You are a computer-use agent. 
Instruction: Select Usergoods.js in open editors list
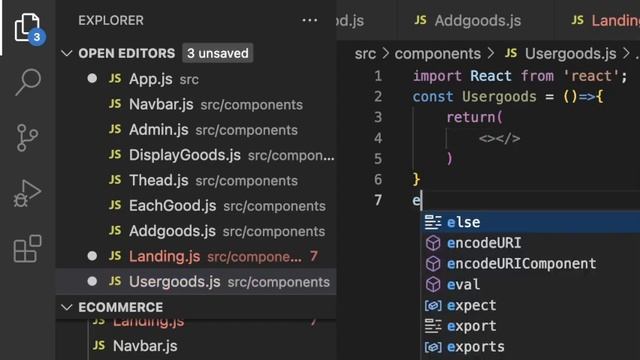point(196,282)
